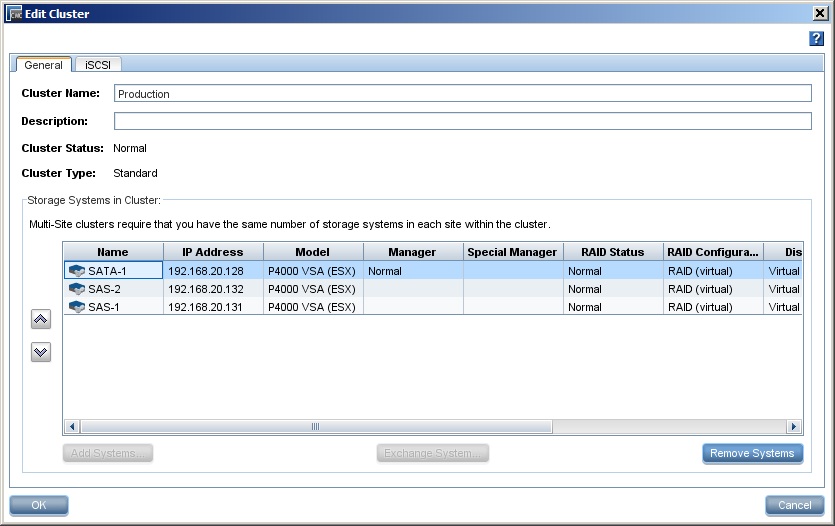Viewport: 835px width, 526px height.
Task: Sort by the RAID Status column header
Action: pos(613,252)
